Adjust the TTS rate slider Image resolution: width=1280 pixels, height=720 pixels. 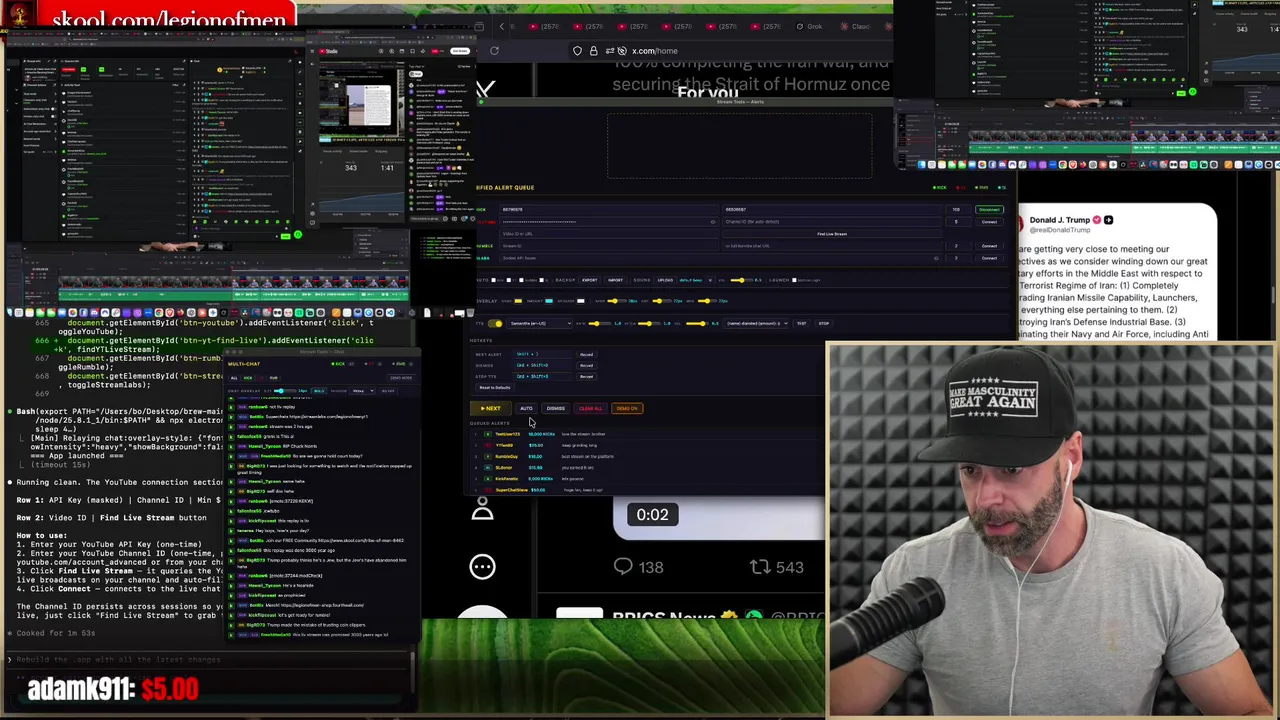click(600, 323)
